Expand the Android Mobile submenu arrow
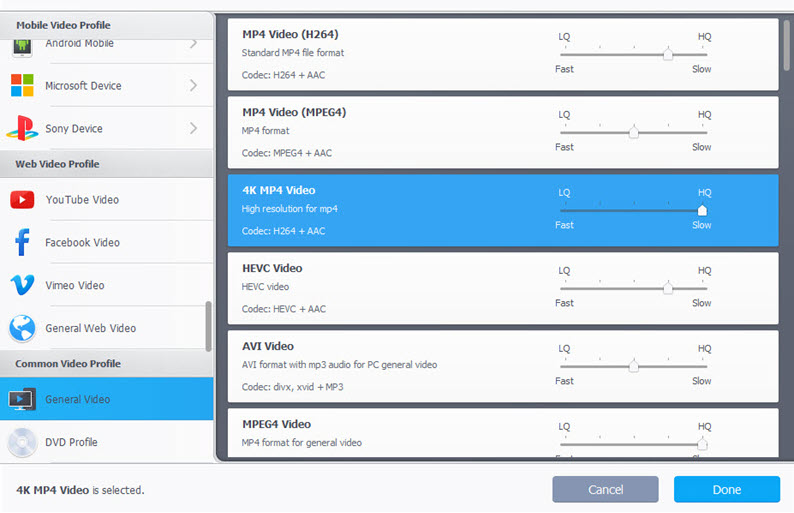Viewport: 794px width, 513px height. point(193,43)
